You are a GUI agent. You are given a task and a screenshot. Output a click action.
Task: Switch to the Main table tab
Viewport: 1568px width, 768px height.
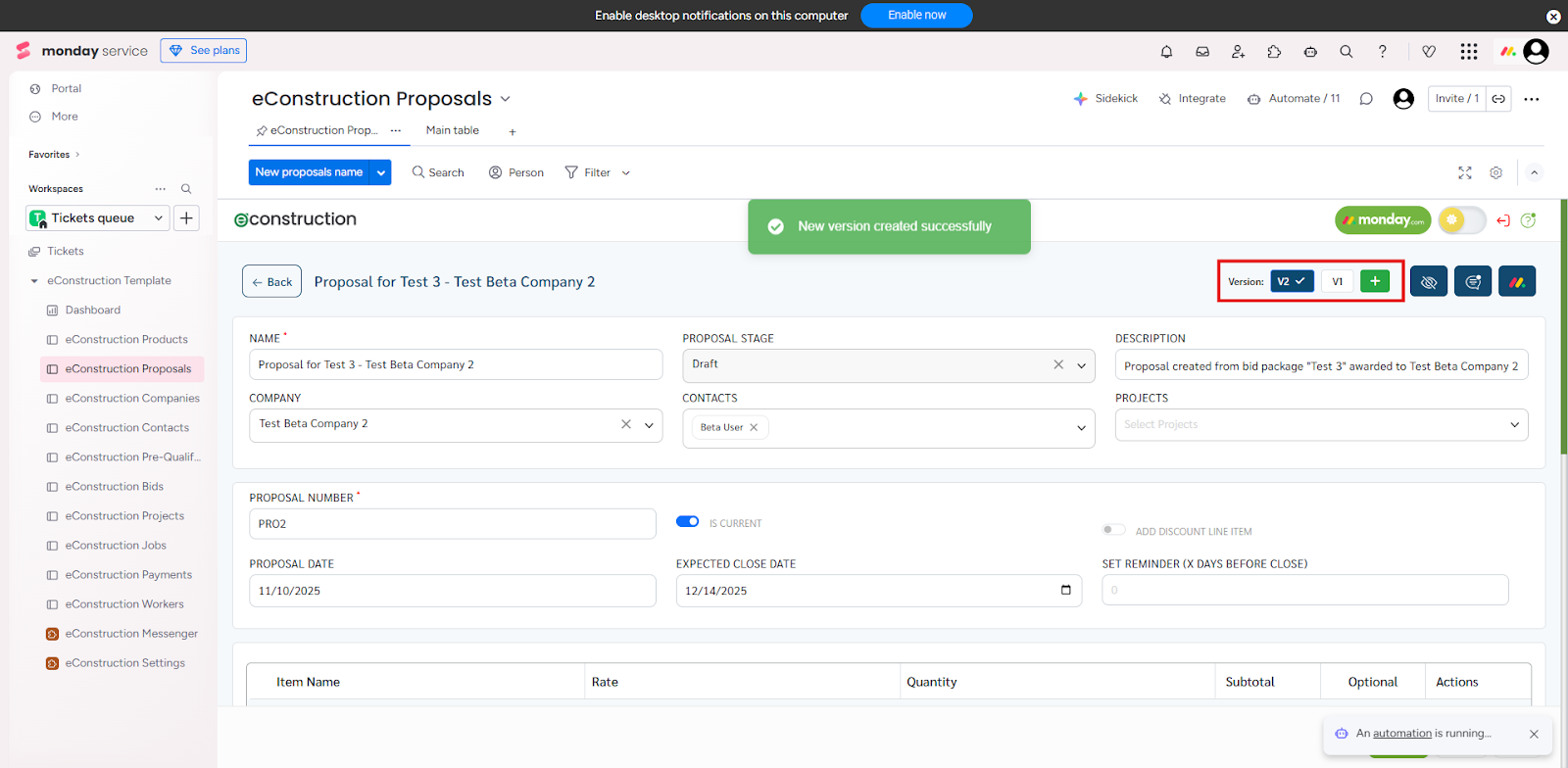click(x=453, y=130)
